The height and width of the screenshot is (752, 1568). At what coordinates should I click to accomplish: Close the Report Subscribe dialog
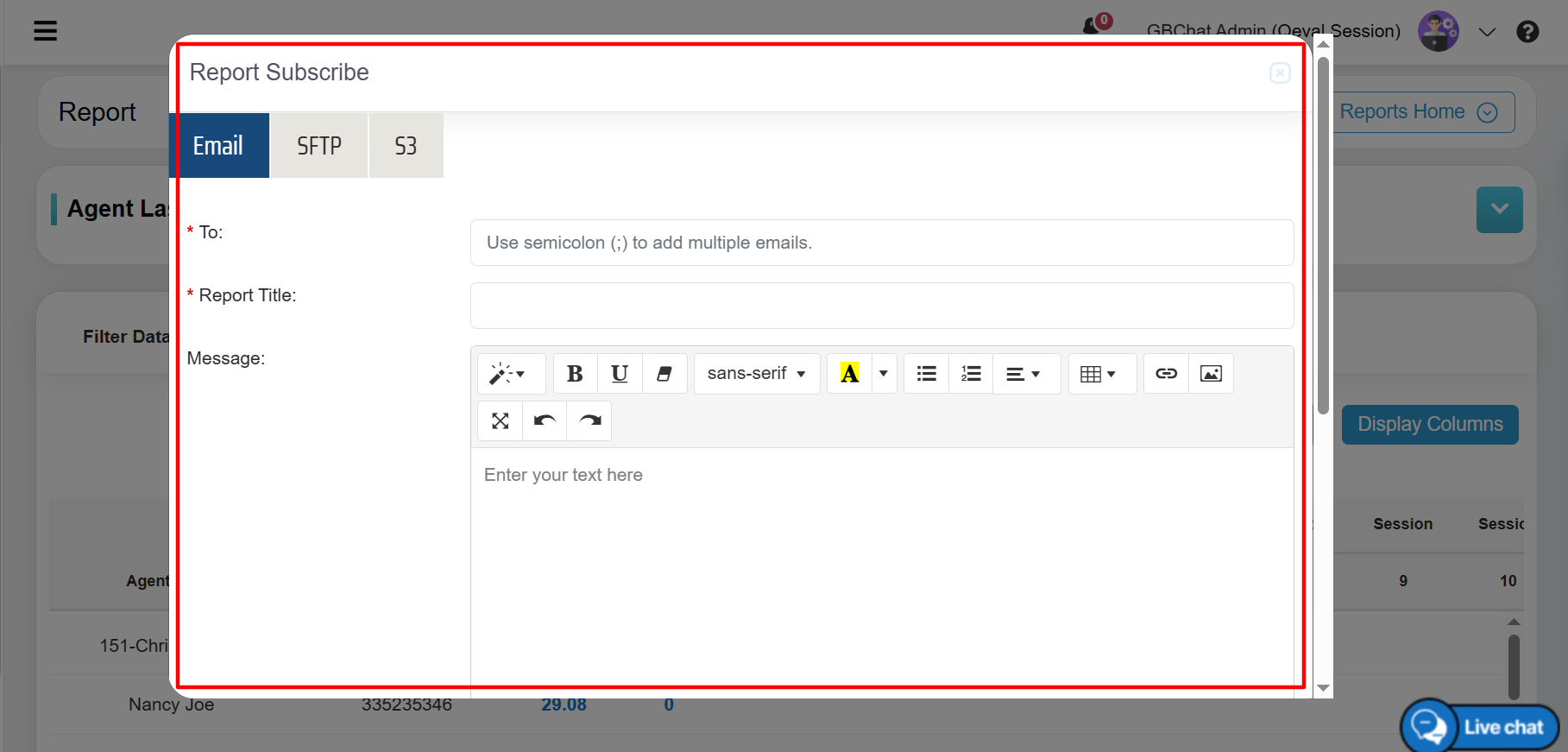1280,73
